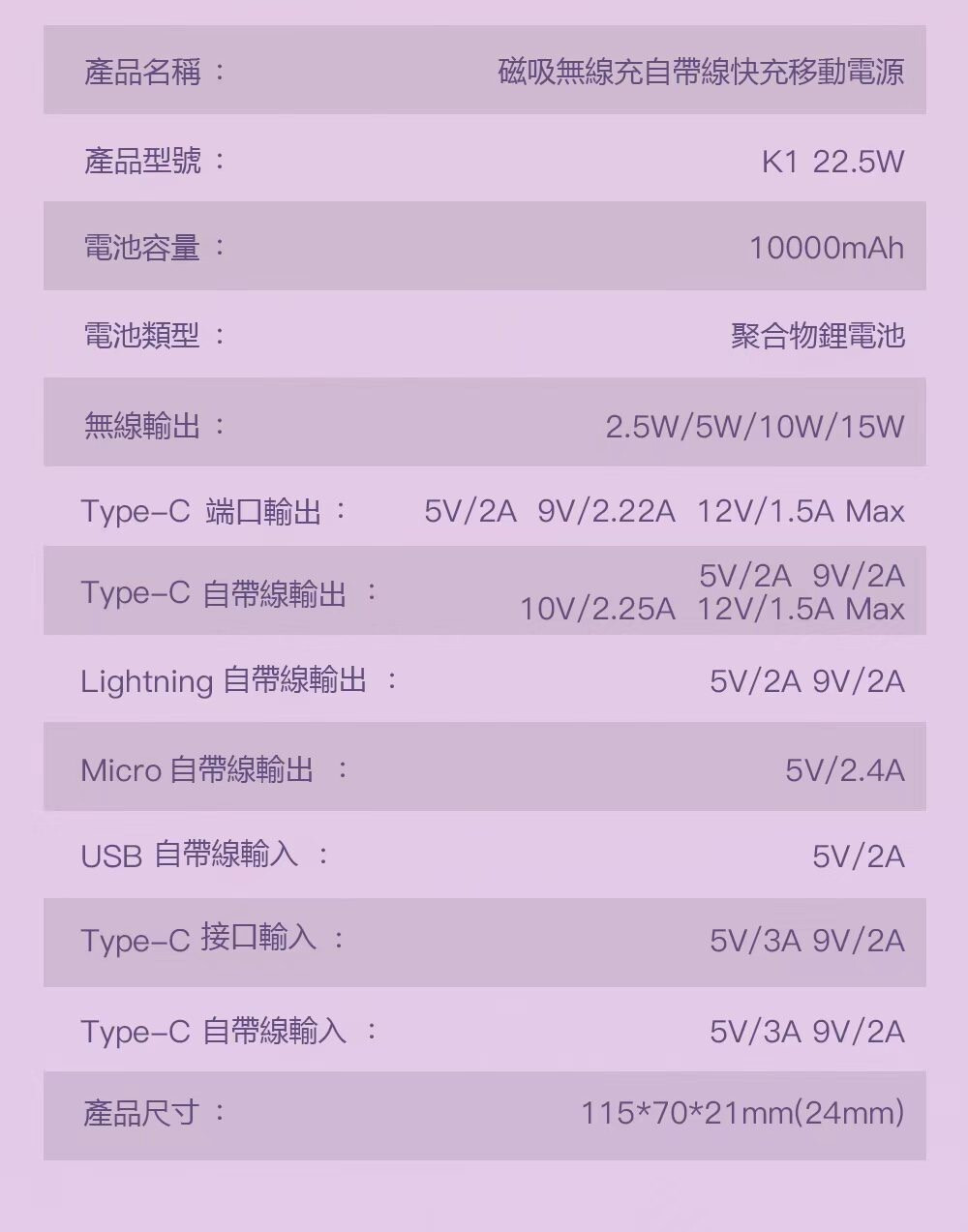
Task: Click the USB 自帶線輸入 label
Action: click(190, 856)
